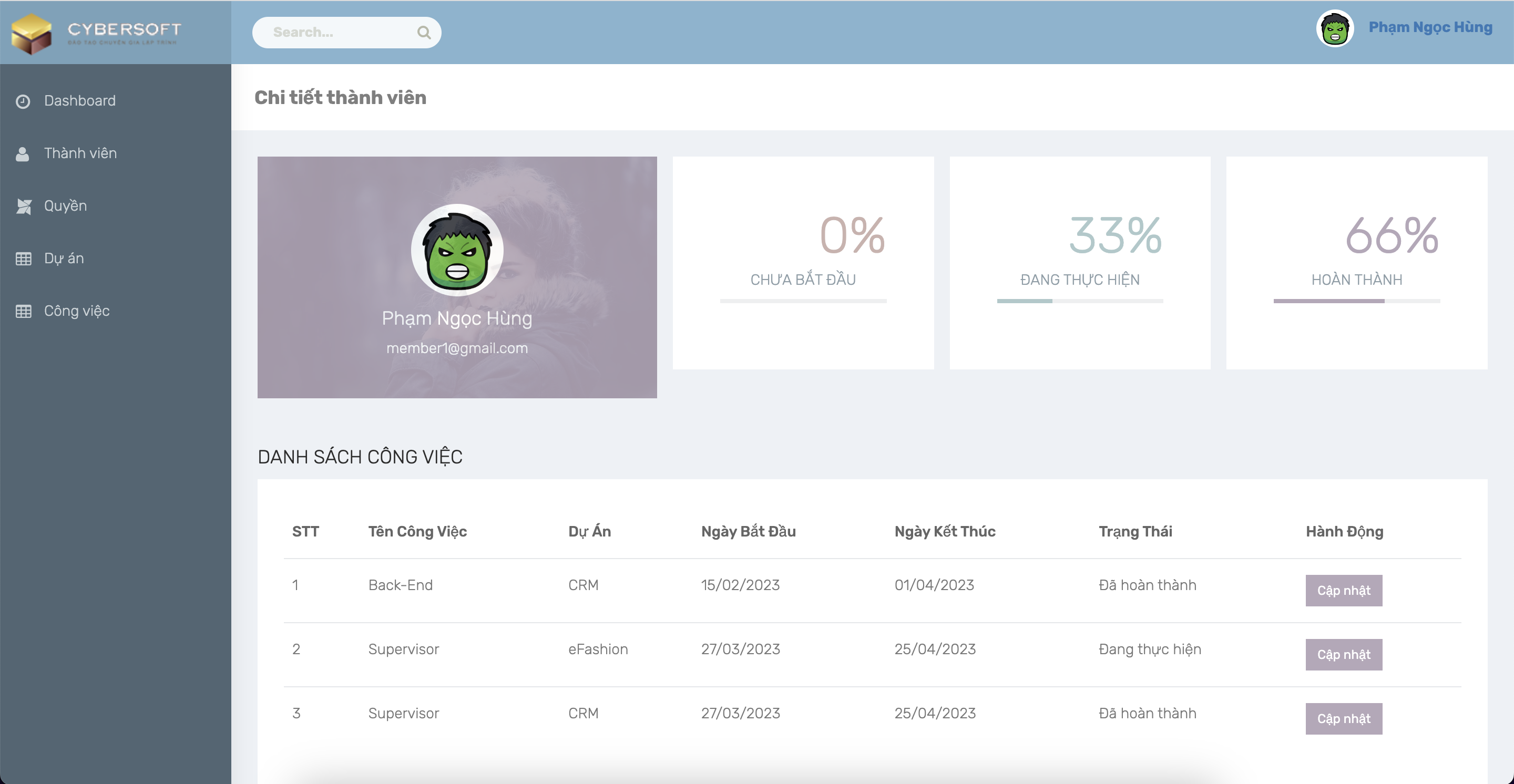The height and width of the screenshot is (784, 1514).
Task: Click the Hulk avatar in header
Action: 1335,29
